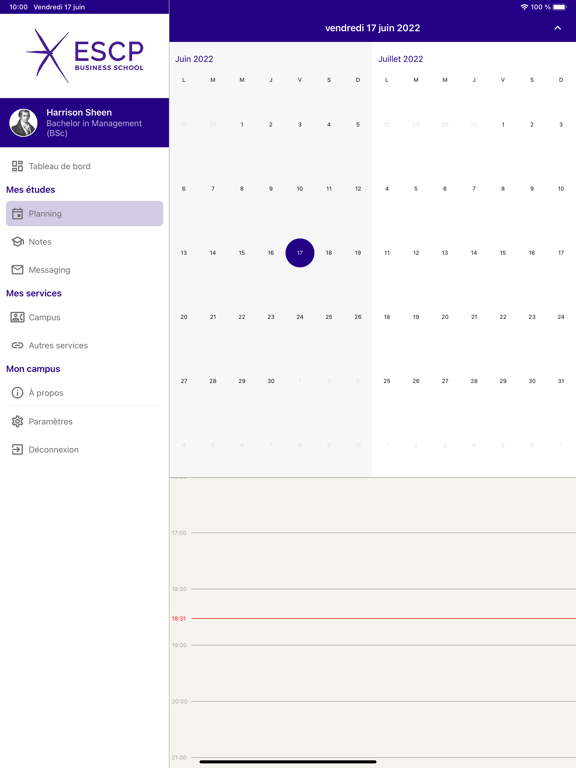Tap Harrison Sheen profile name
This screenshot has height=768, width=576.
[79, 113]
